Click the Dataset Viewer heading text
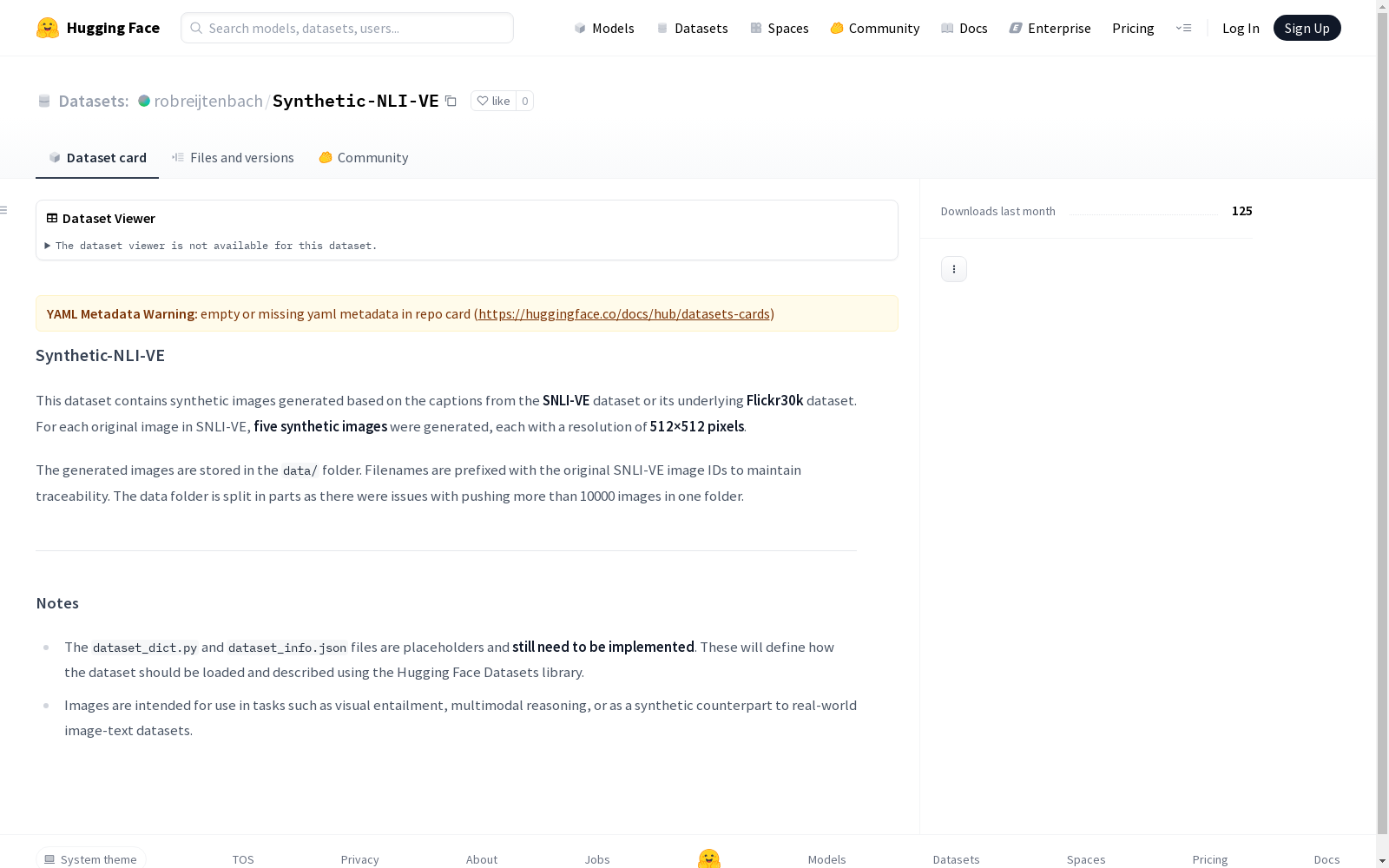The image size is (1389, 868). (x=109, y=218)
